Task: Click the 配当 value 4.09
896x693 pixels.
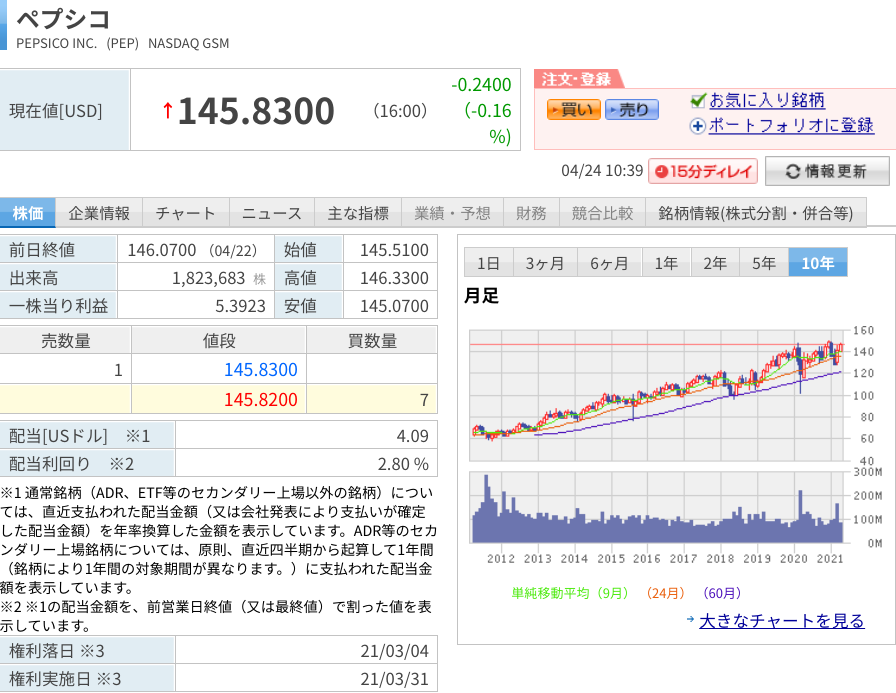Action: [413, 436]
